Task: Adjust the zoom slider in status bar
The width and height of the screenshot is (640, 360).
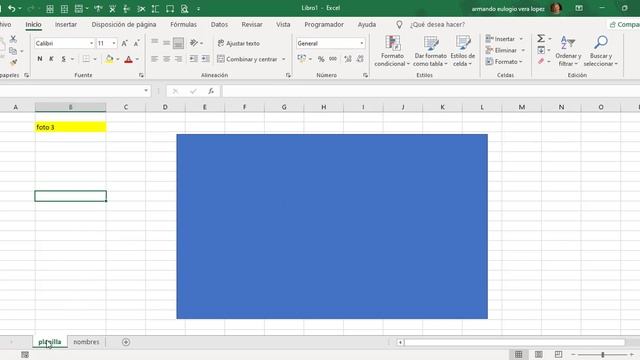Action: click(602, 355)
